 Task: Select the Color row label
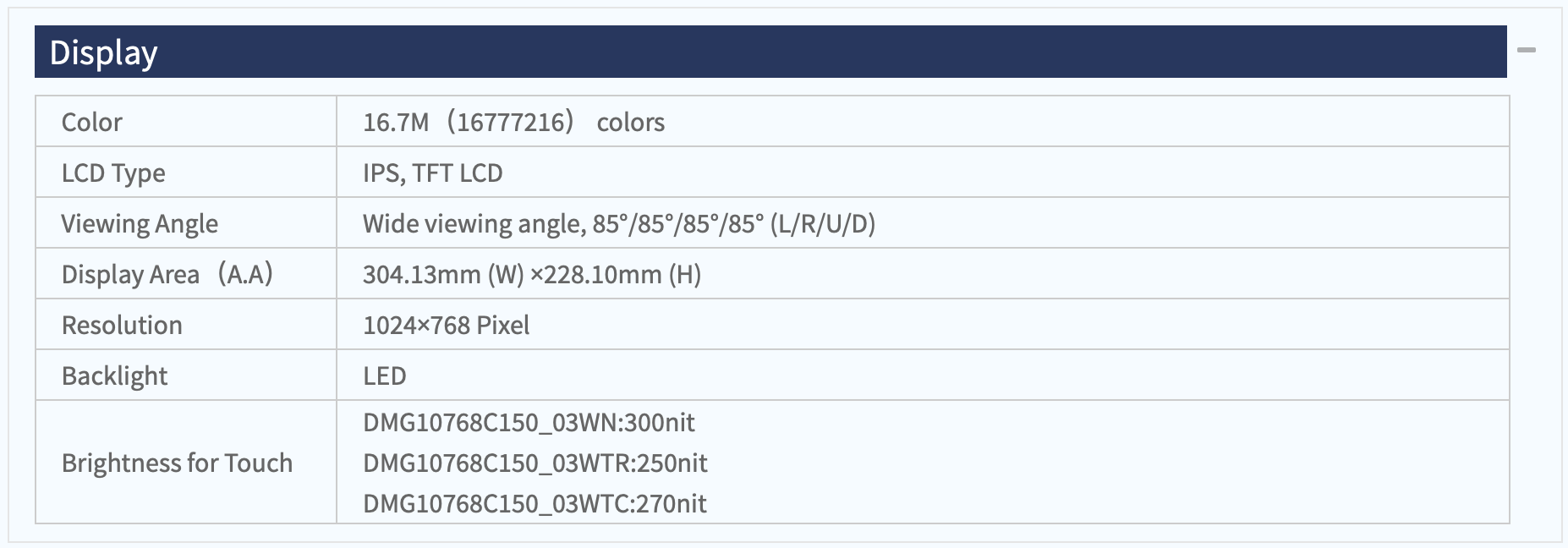pyautogui.click(x=92, y=122)
